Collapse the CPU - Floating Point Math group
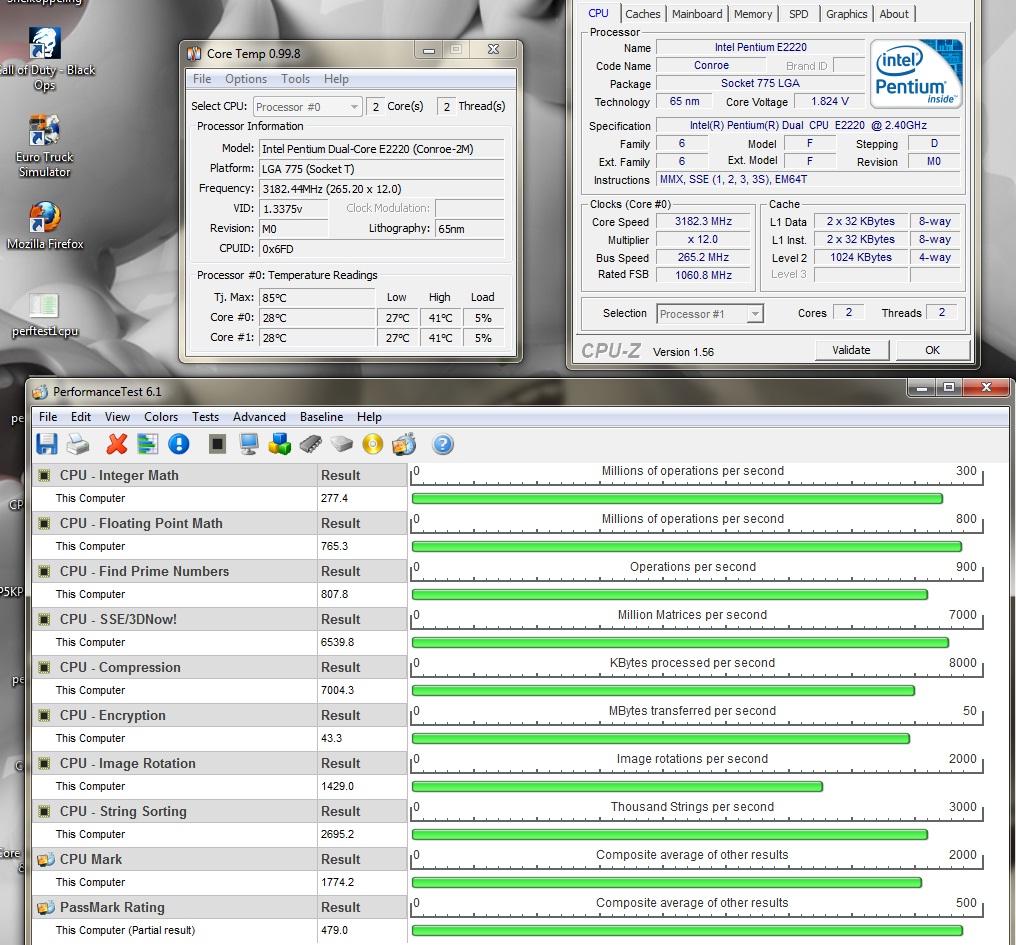The image size is (1016, 945). [44, 524]
